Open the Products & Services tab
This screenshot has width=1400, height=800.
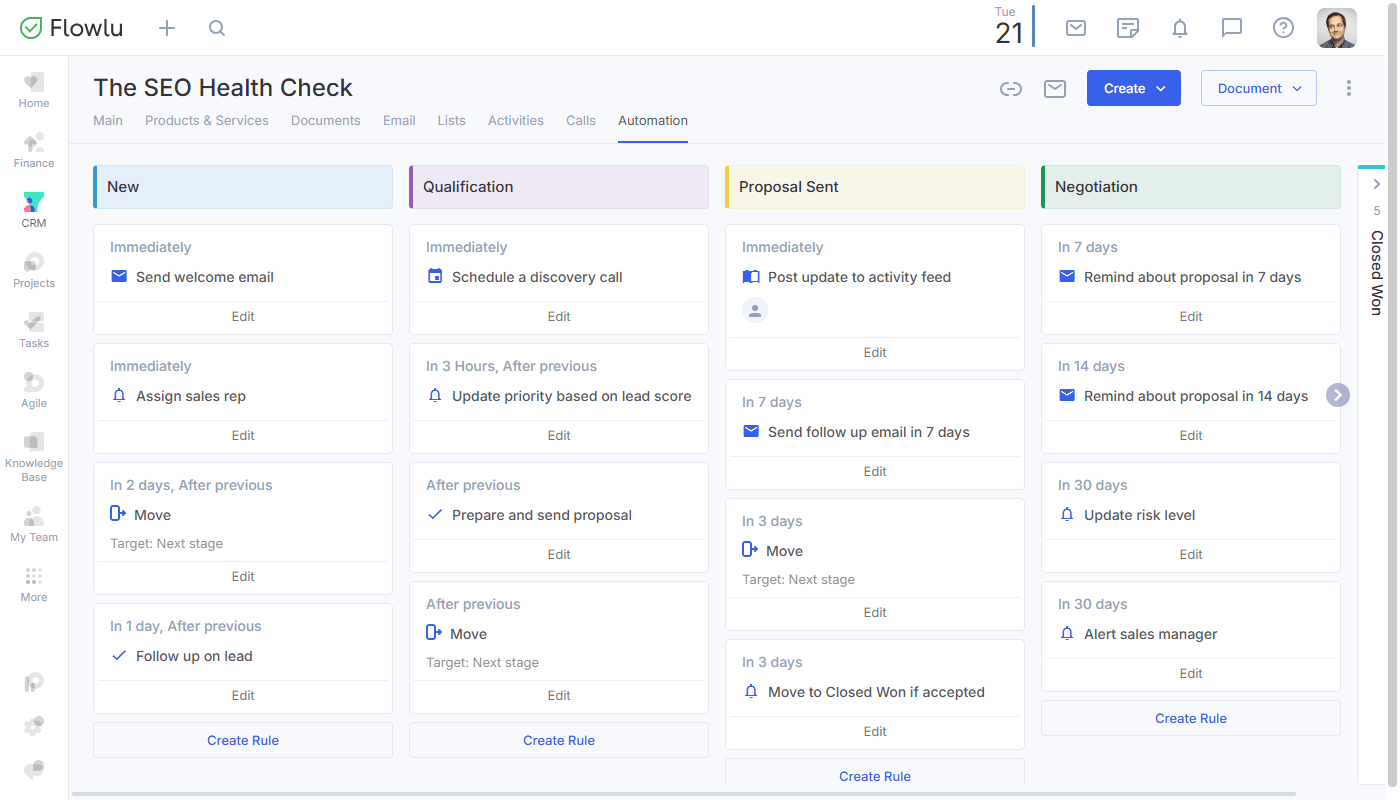206,120
